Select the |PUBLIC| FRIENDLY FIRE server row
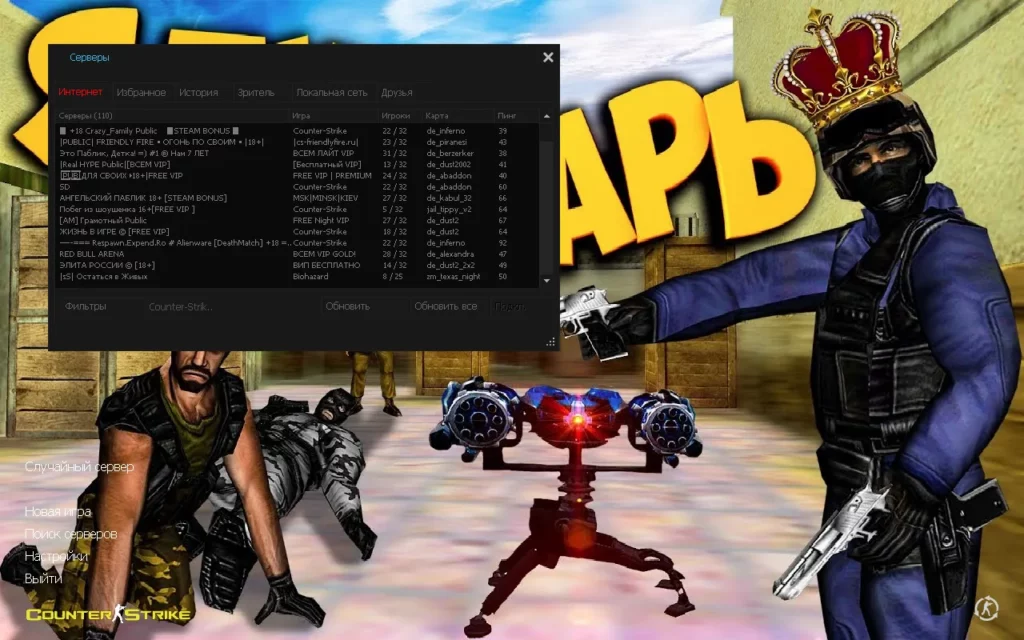 (x=298, y=142)
